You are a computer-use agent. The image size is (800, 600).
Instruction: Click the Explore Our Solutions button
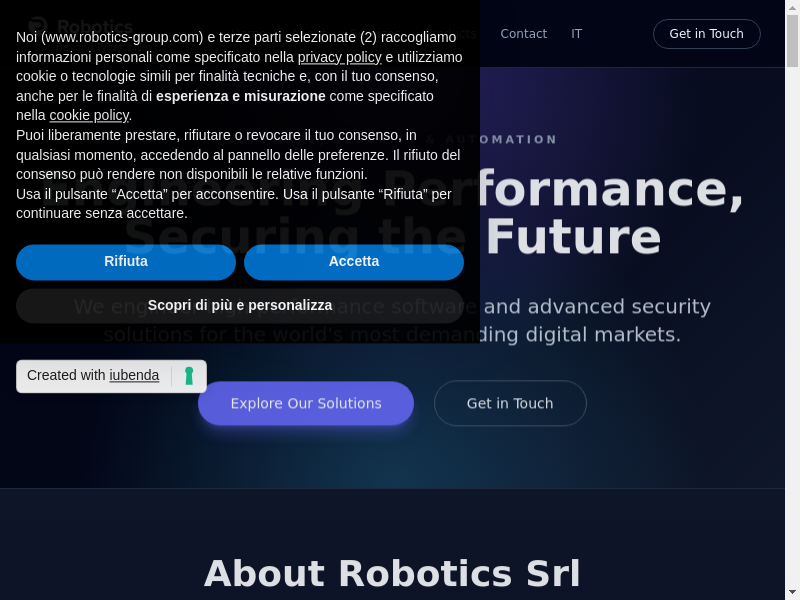pos(306,403)
